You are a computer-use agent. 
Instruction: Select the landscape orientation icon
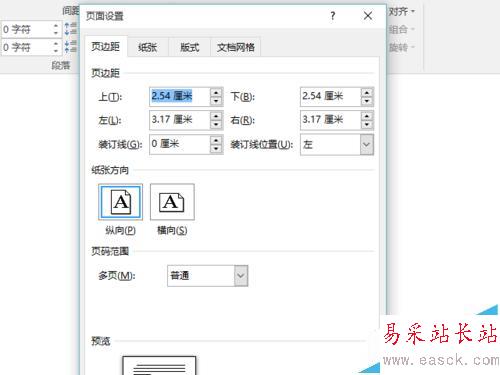(172, 202)
